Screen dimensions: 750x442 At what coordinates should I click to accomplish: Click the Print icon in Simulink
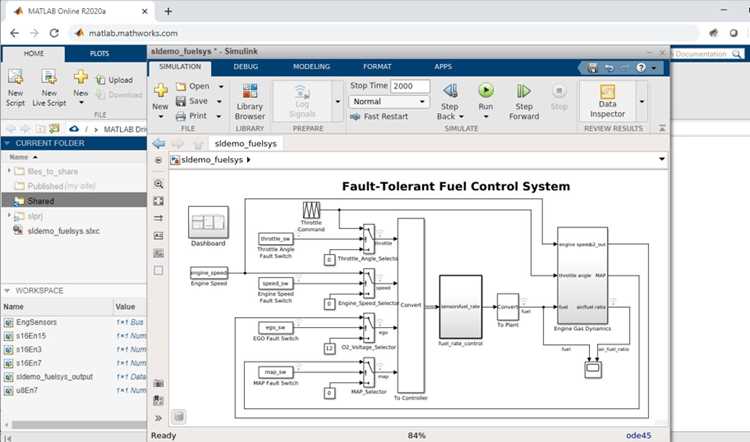click(181, 116)
